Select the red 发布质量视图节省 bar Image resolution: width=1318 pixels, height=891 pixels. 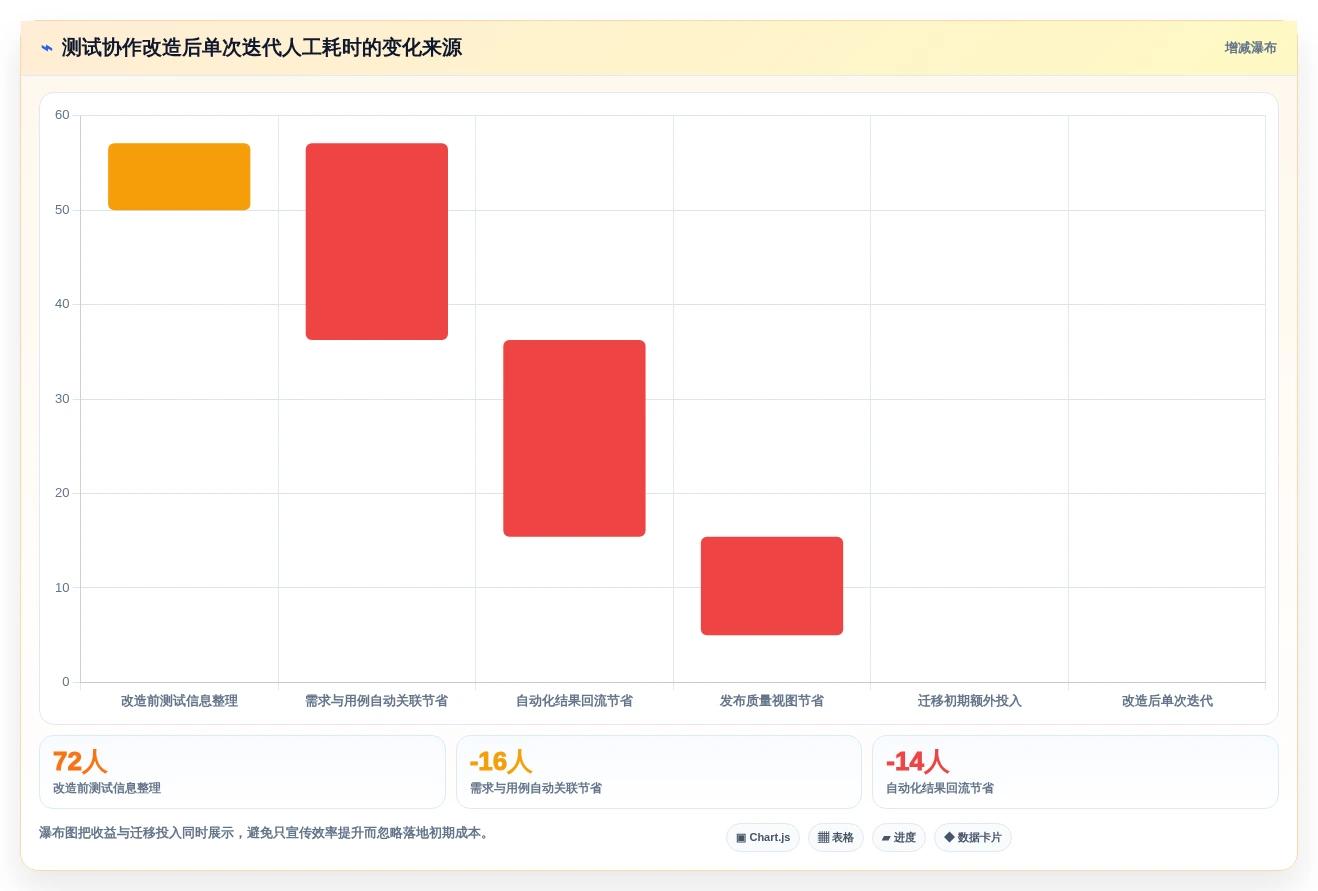[x=772, y=586]
